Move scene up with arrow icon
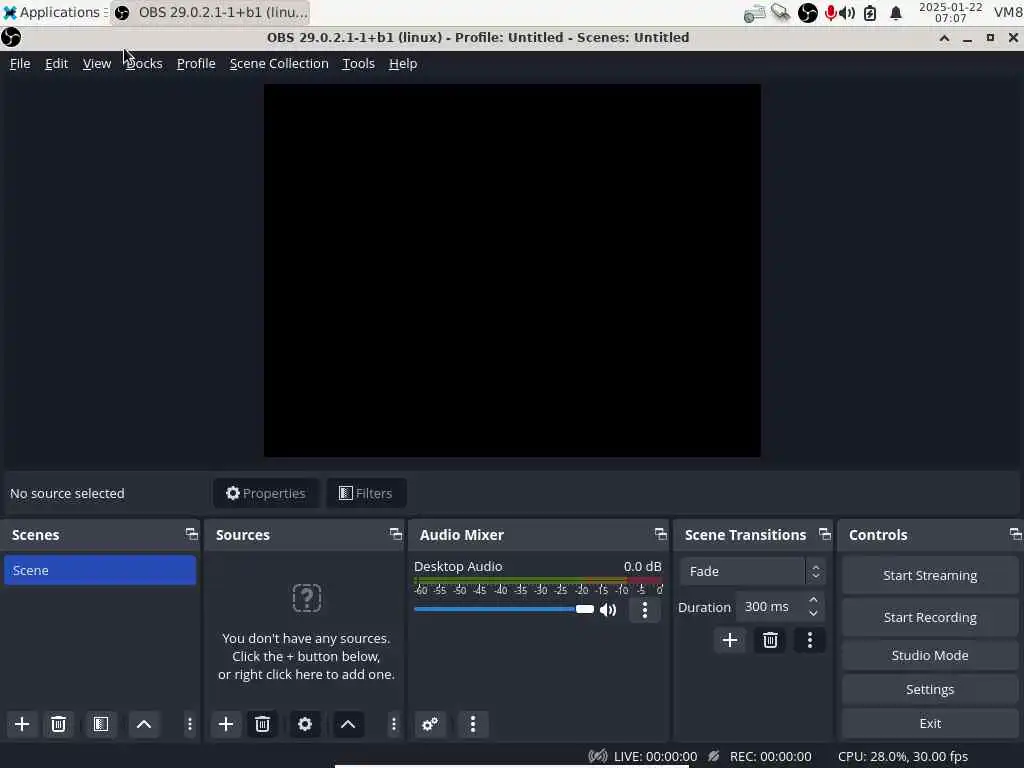 pyautogui.click(x=144, y=724)
